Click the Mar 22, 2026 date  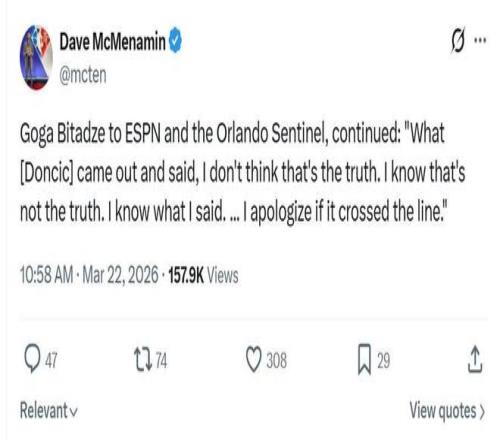pyautogui.click(x=120, y=275)
